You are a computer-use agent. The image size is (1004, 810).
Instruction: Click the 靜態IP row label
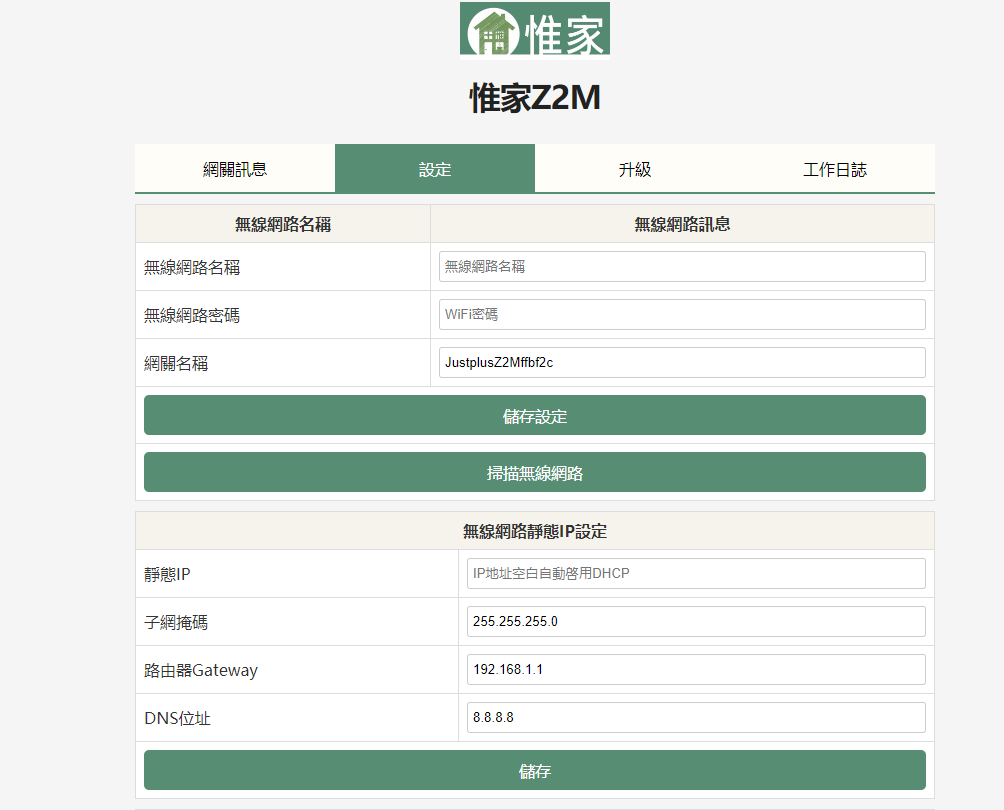[167, 574]
